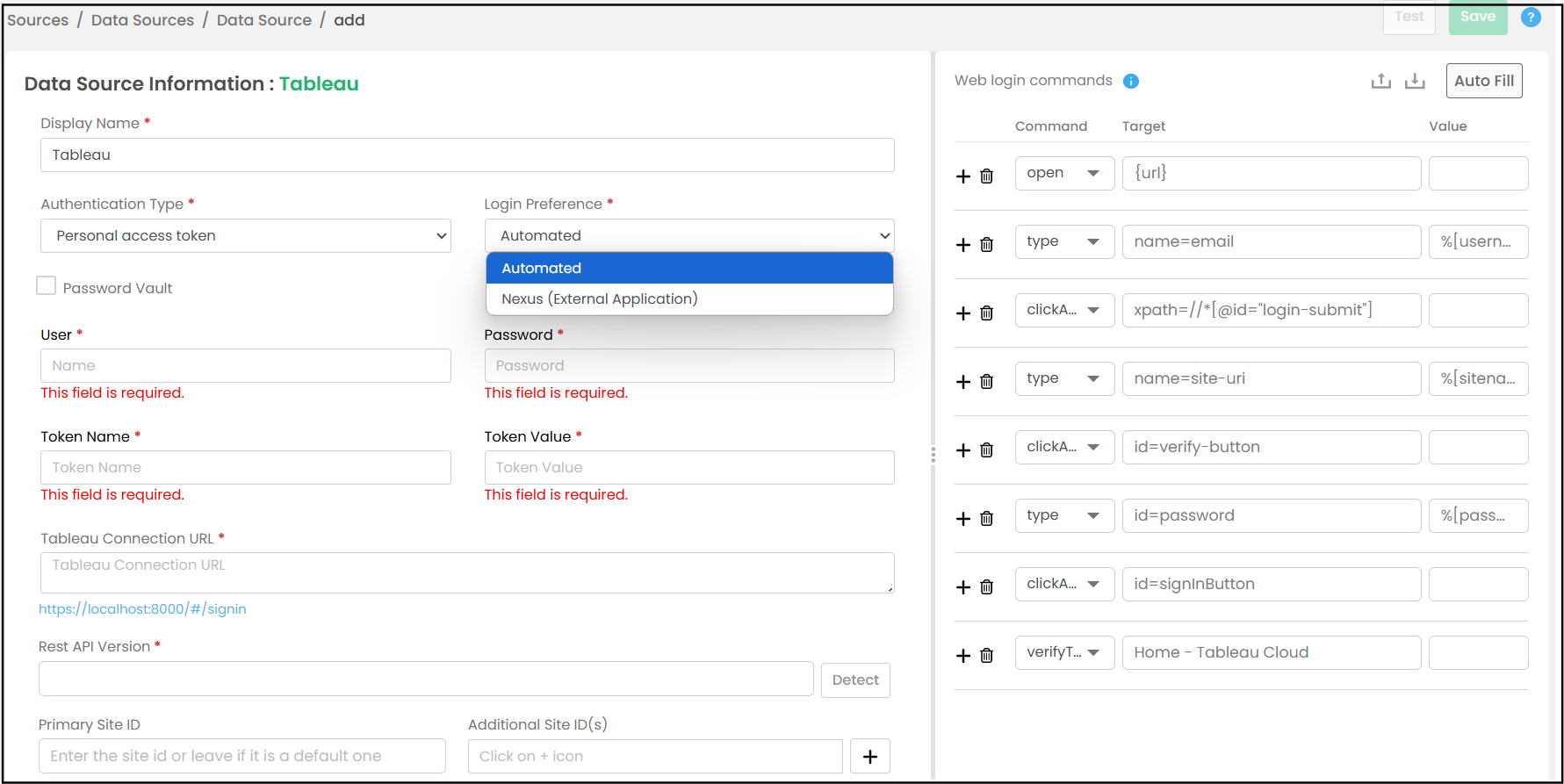1564x784 pixels.
Task: Open the Authentication Type dropdown
Action: click(x=246, y=236)
